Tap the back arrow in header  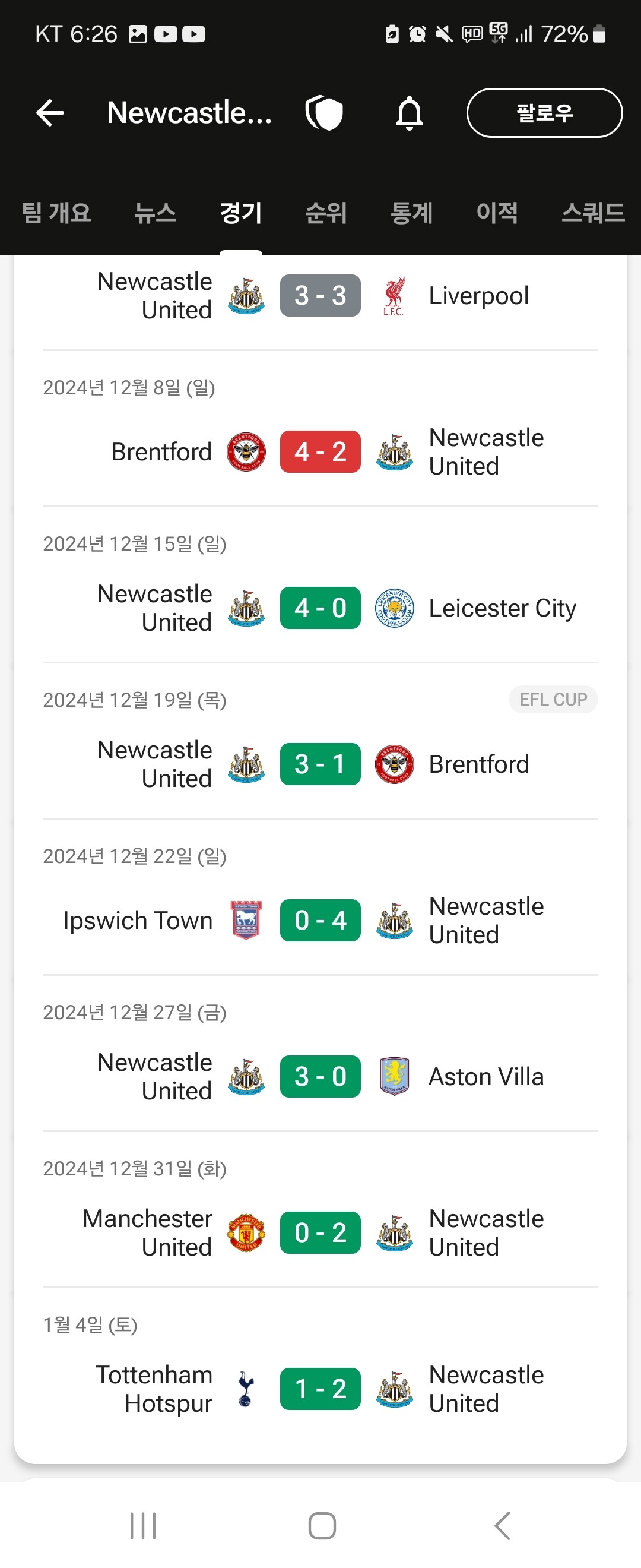[x=50, y=113]
